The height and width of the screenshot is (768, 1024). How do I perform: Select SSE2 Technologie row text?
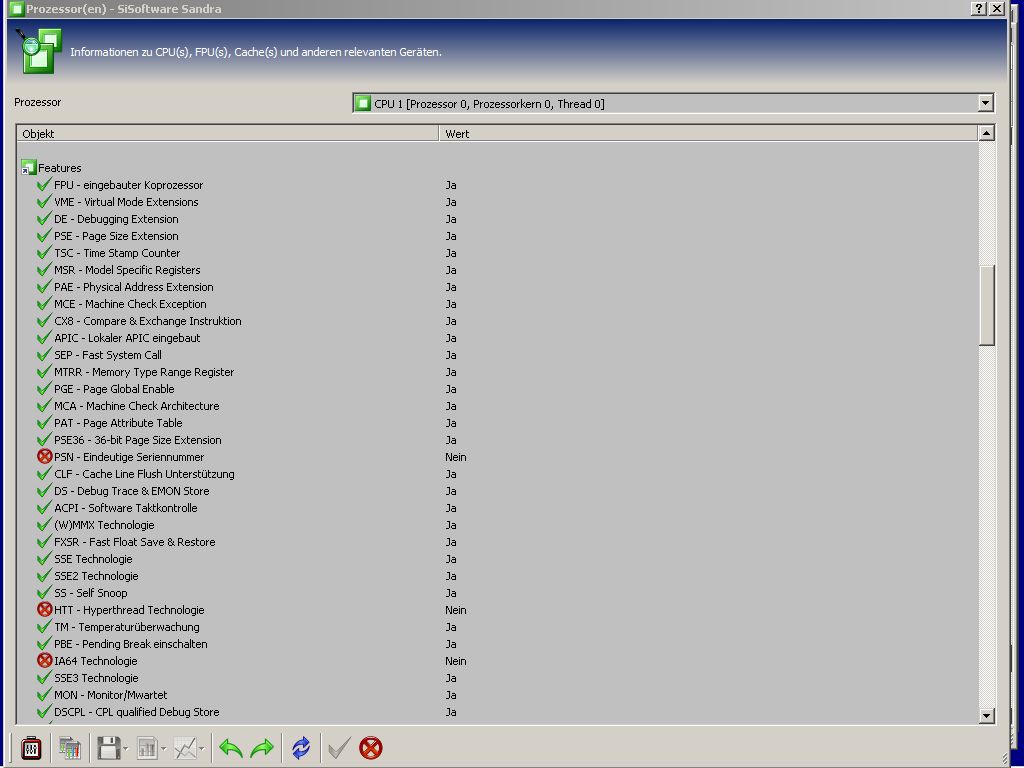click(x=96, y=575)
